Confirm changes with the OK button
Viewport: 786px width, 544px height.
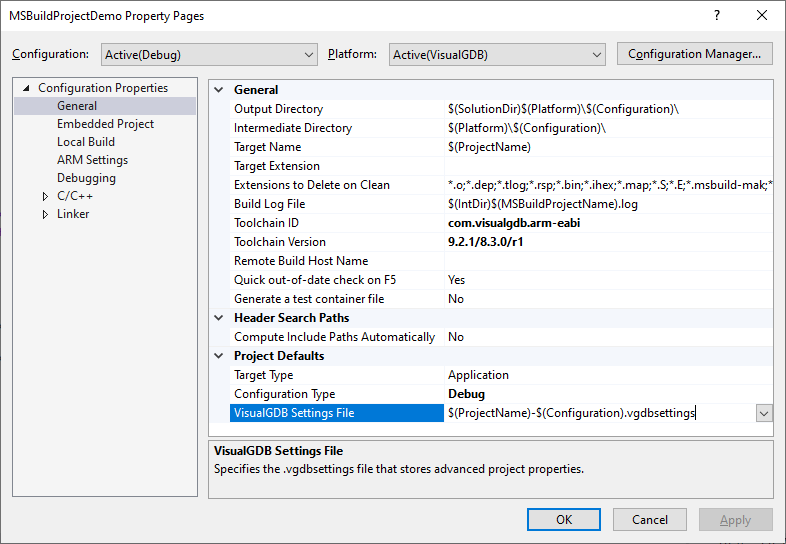(564, 520)
